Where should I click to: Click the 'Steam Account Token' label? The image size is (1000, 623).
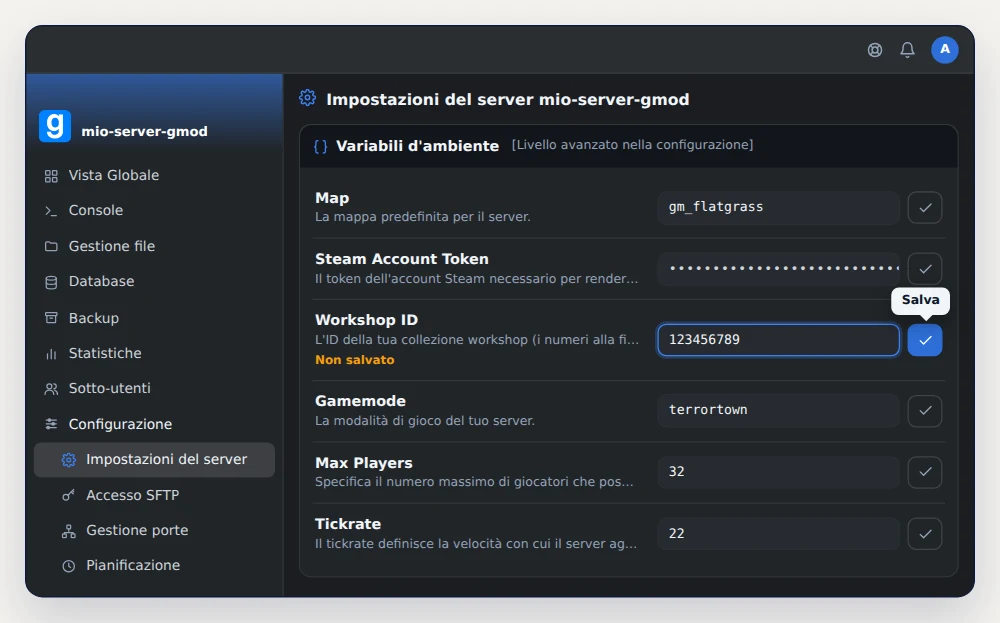[x=402, y=259]
